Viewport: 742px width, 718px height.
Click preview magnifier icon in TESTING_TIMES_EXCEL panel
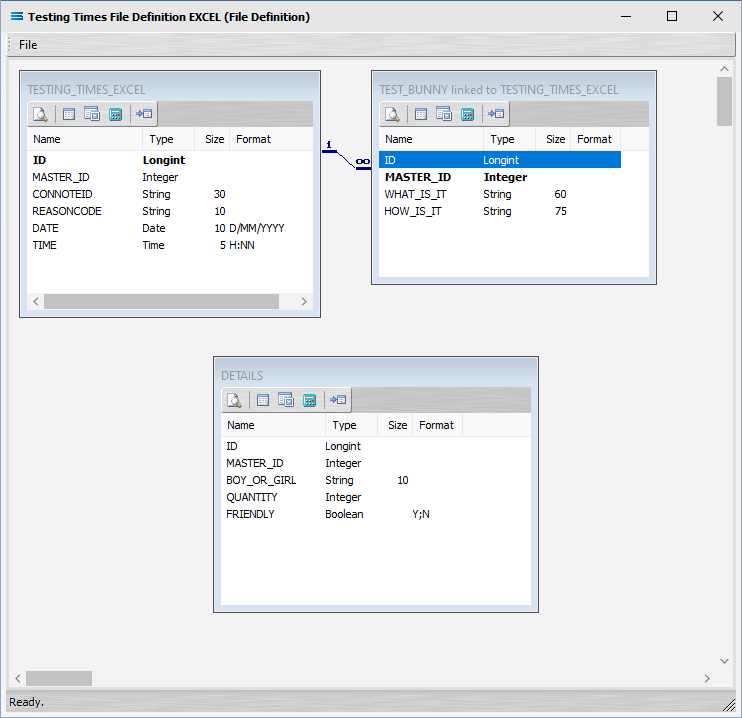(40, 114)
